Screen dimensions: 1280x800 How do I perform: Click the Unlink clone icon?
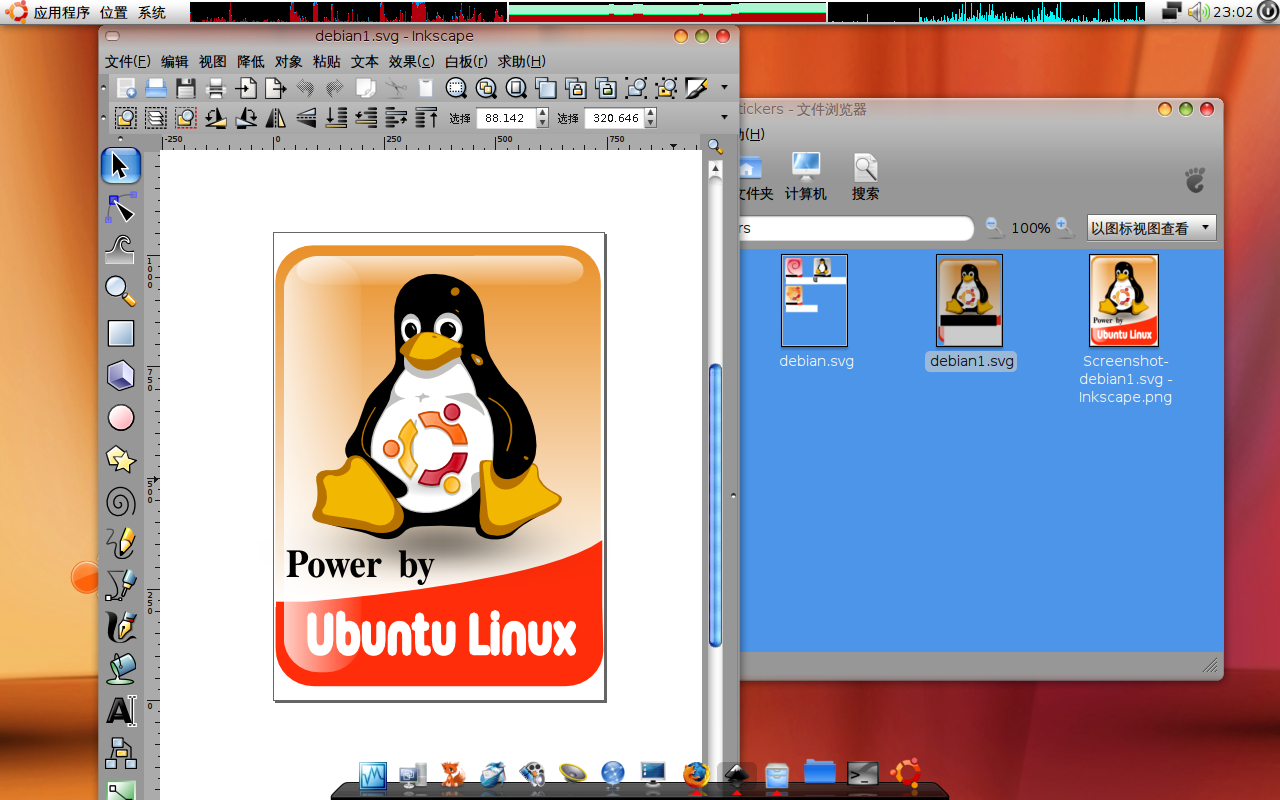(606, 88)
